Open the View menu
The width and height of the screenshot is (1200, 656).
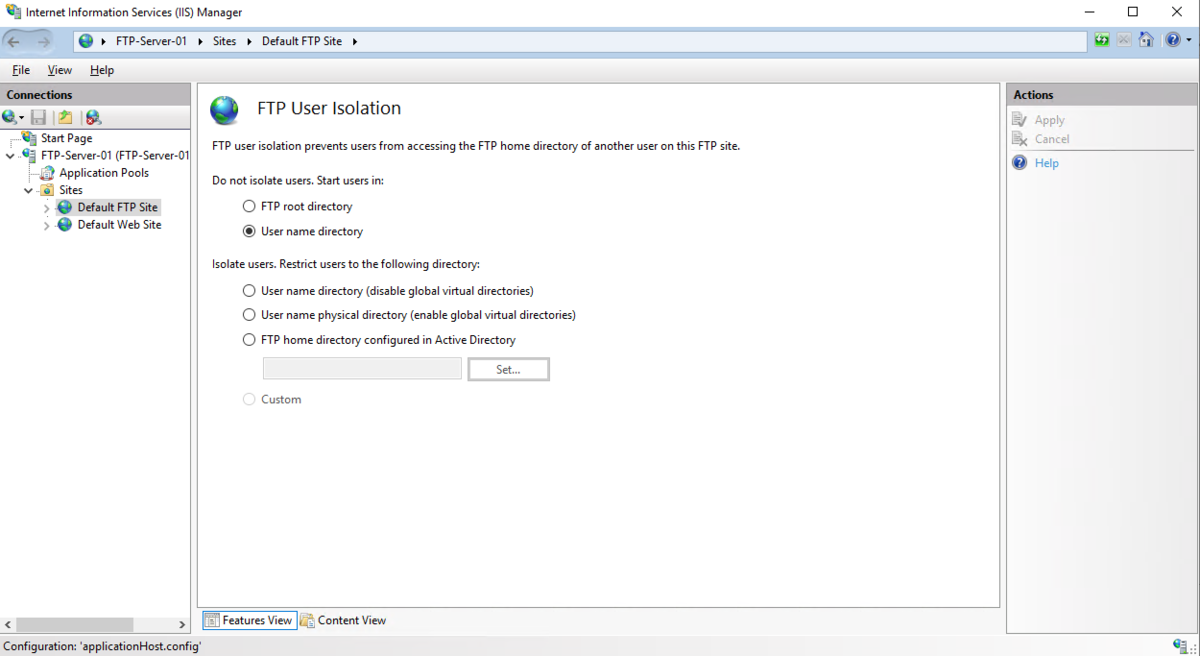coord(60,70)
